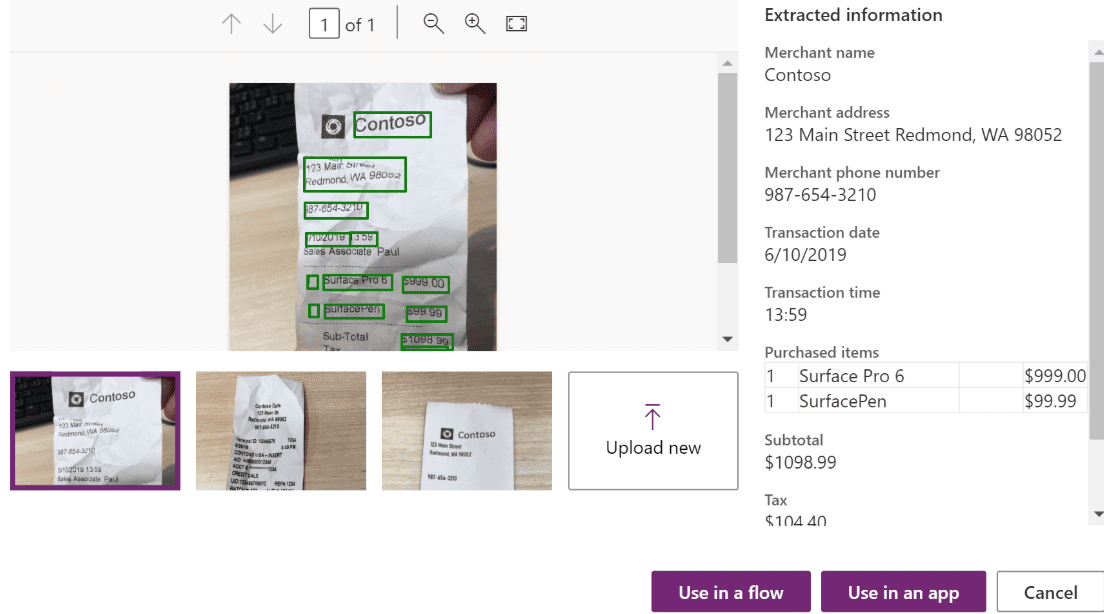Screen dimensions: 1104x614
Task: Click the $1098.99 subtotal box on receipt
Action: [426, 342]
